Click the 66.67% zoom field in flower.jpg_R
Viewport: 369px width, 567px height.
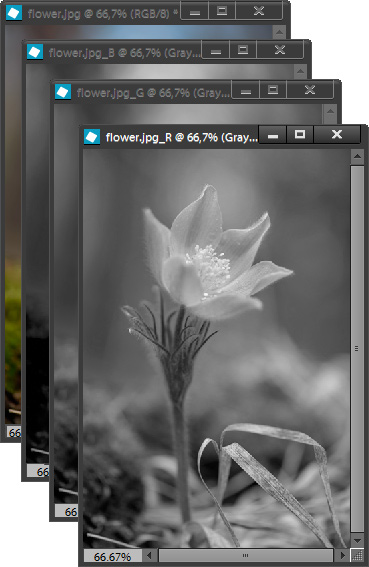tap(113, 556)
